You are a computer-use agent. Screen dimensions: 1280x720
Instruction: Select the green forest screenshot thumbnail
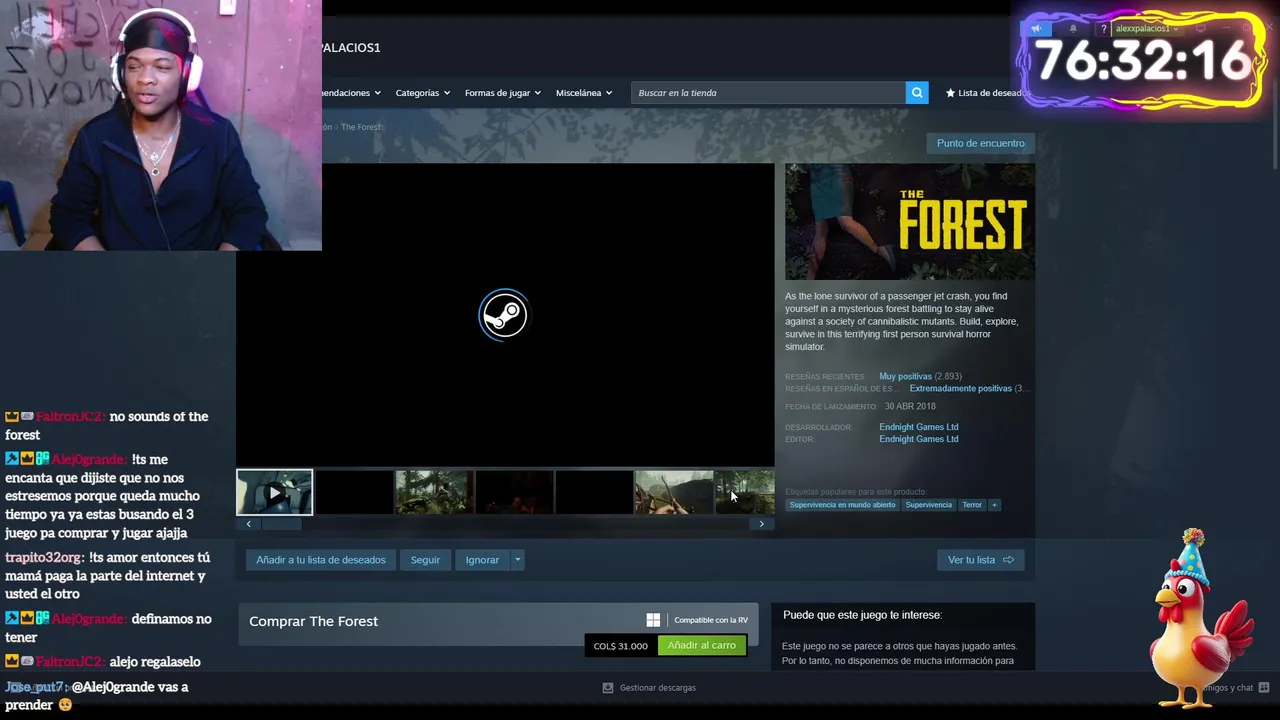pos(434,492)
